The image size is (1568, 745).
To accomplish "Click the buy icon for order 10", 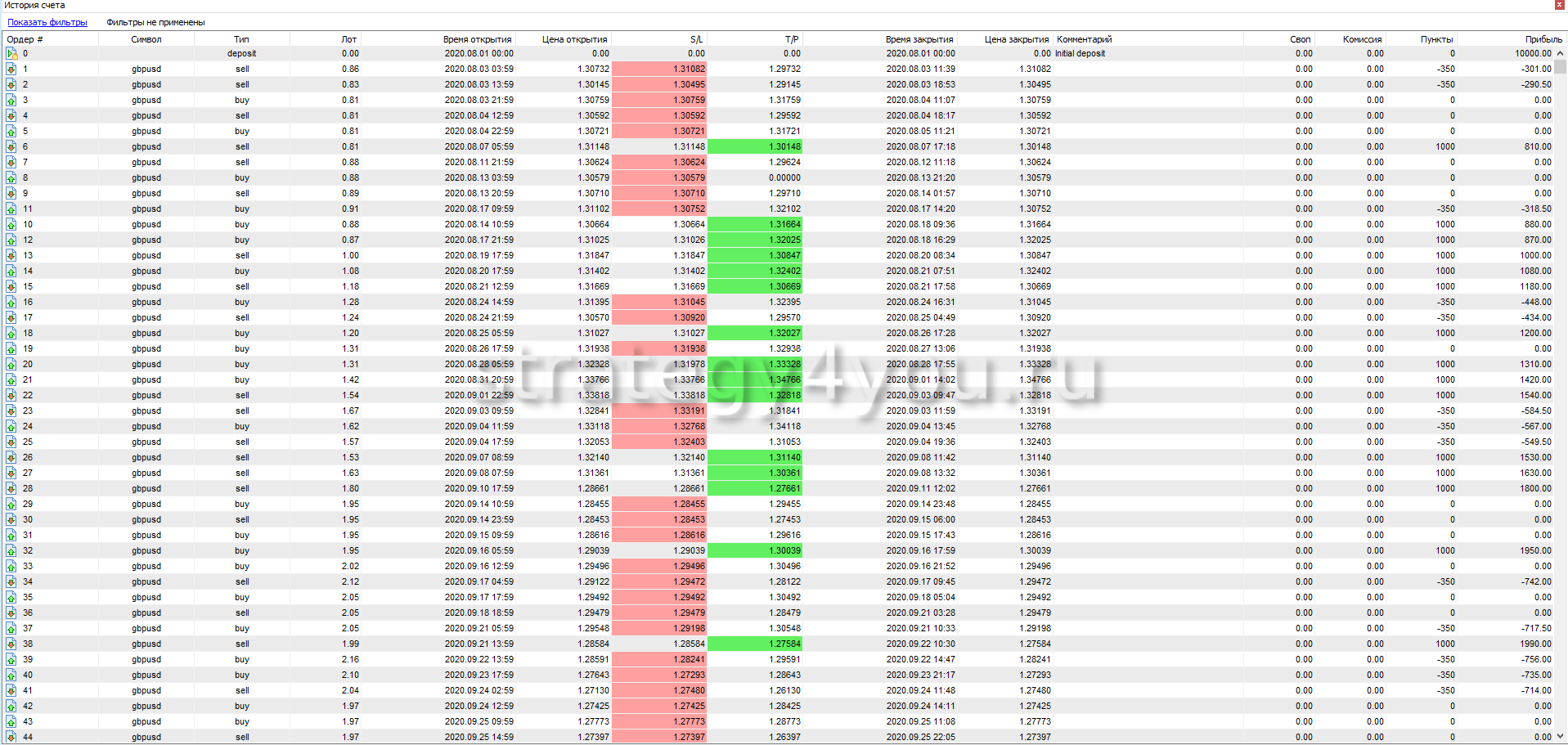I will pos(11,225).
